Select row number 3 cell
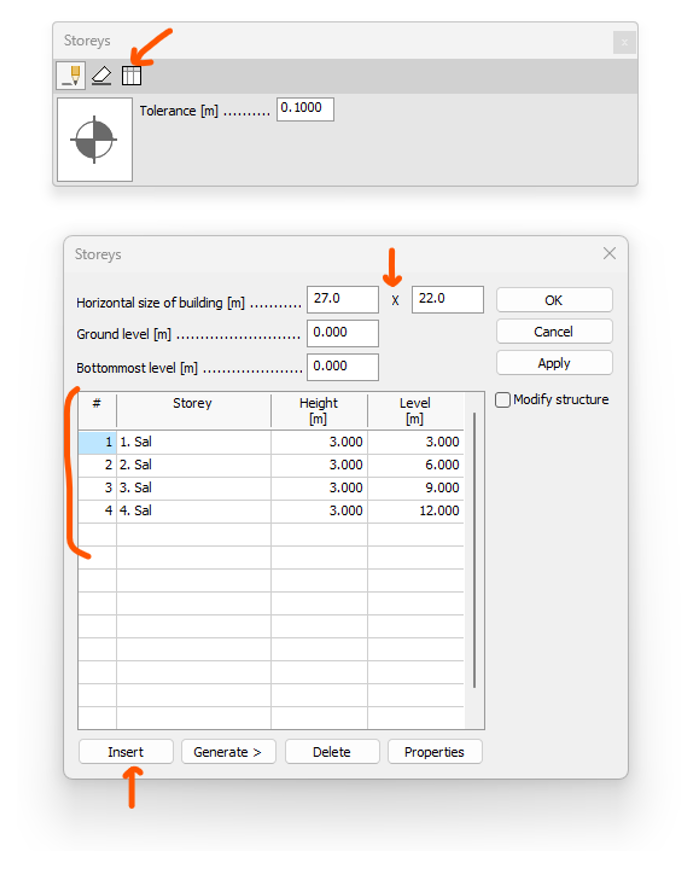 [97, 488]
